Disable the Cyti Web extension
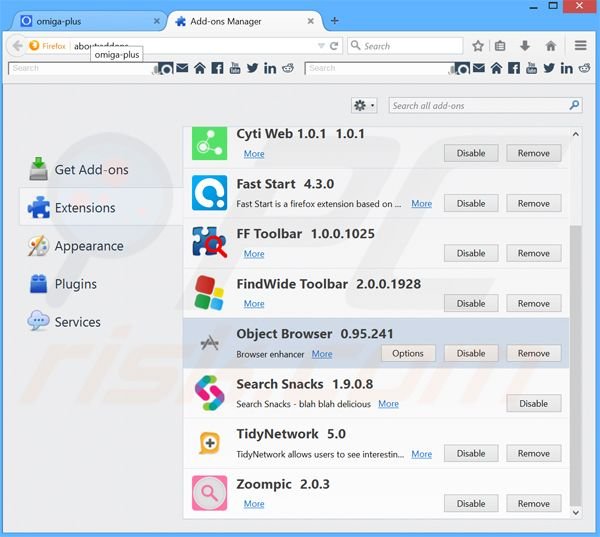 coord(471,153)
